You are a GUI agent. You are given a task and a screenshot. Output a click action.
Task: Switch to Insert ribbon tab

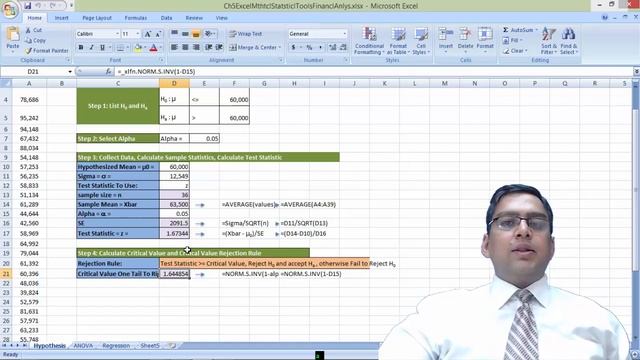point(62,18)
